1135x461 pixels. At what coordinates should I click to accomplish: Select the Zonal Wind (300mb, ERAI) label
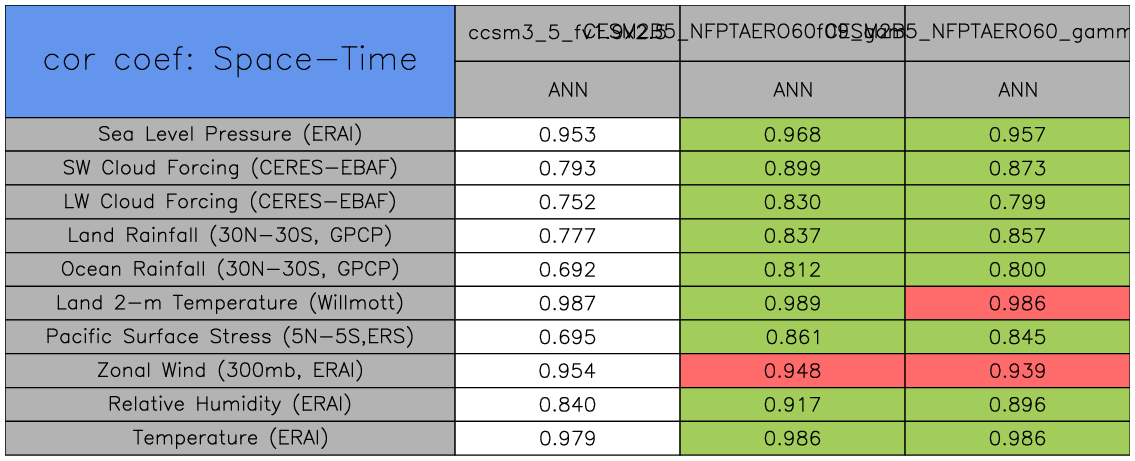click(x=230, y=371)
